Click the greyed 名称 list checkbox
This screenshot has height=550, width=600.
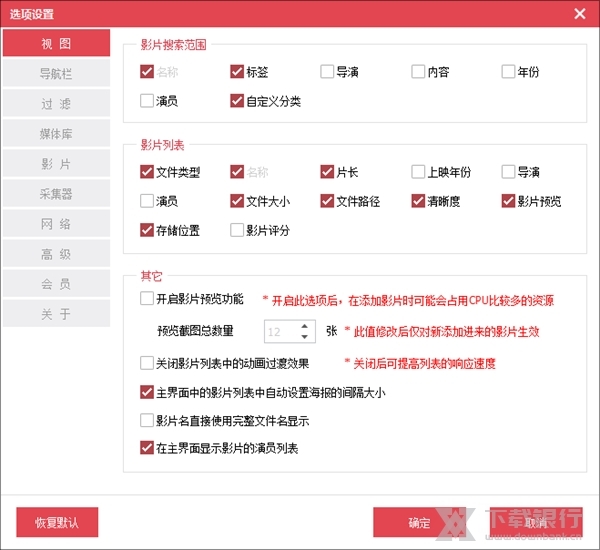tap(237, 172)
